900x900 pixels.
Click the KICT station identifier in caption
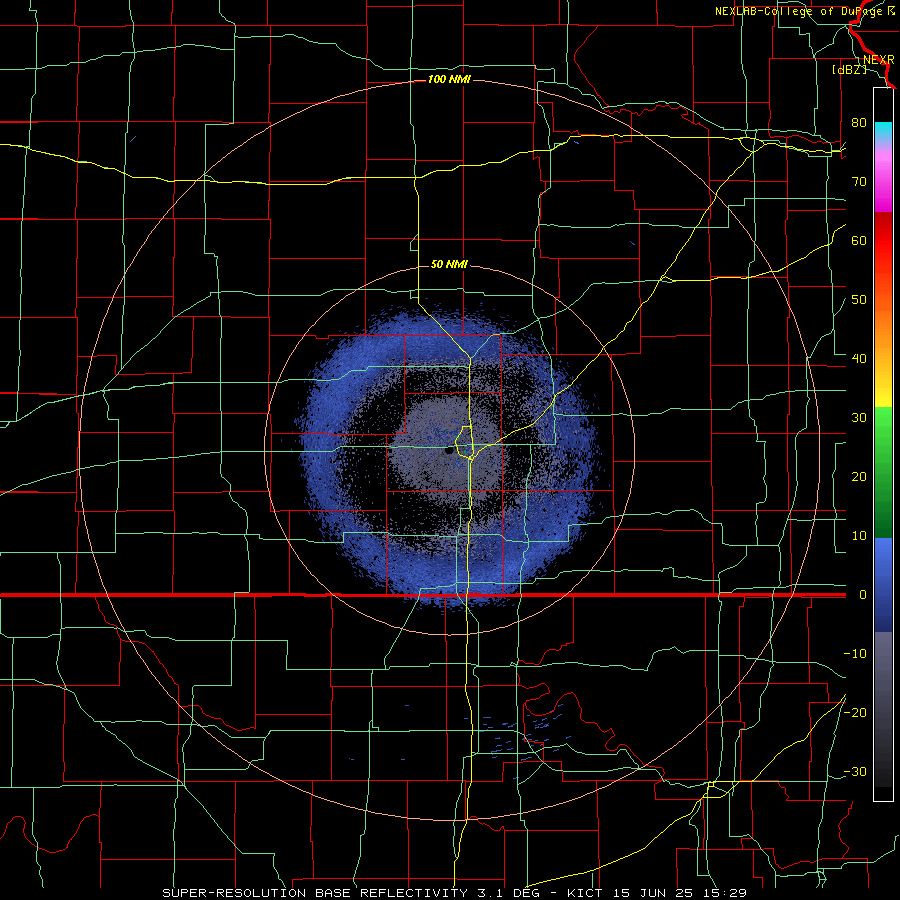[x=587, y=893]
